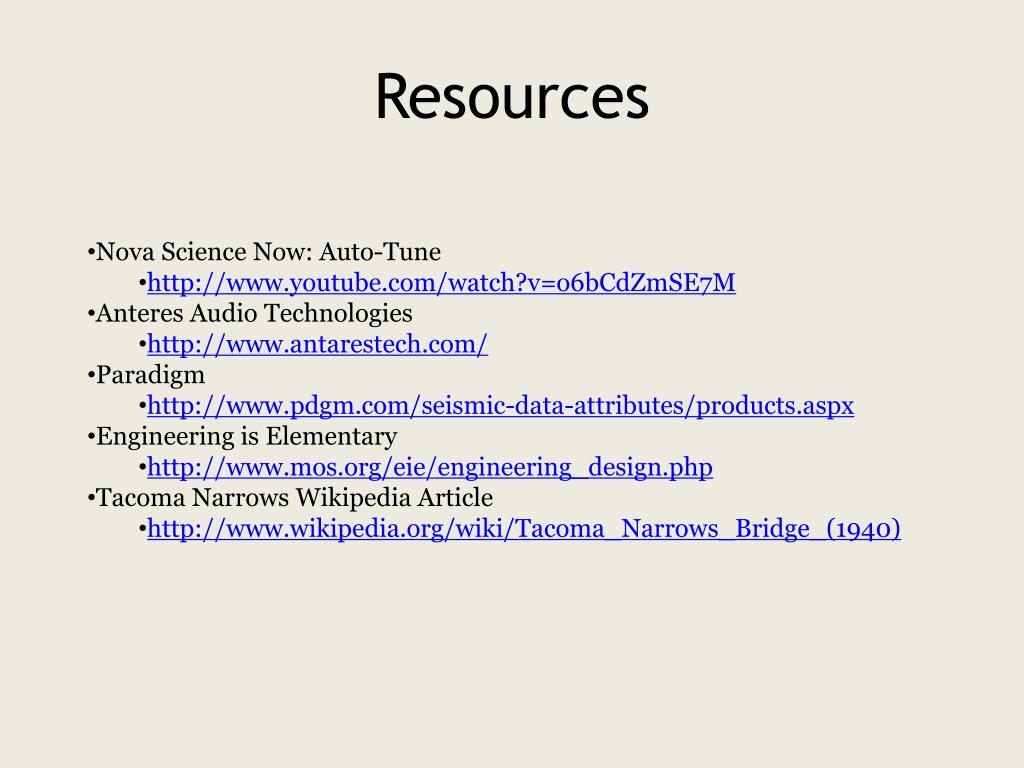The height and width of the screenshot is (768, 1024).
Task: Open the Tacoma Narrows Bridge Wikipedia link
Action: tap(524, 529)
